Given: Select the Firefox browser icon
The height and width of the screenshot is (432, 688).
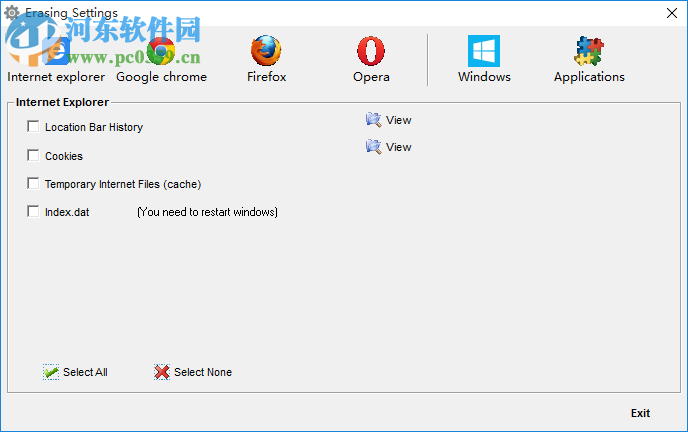Looking at the screenshot, I should (x=266, y=50).
